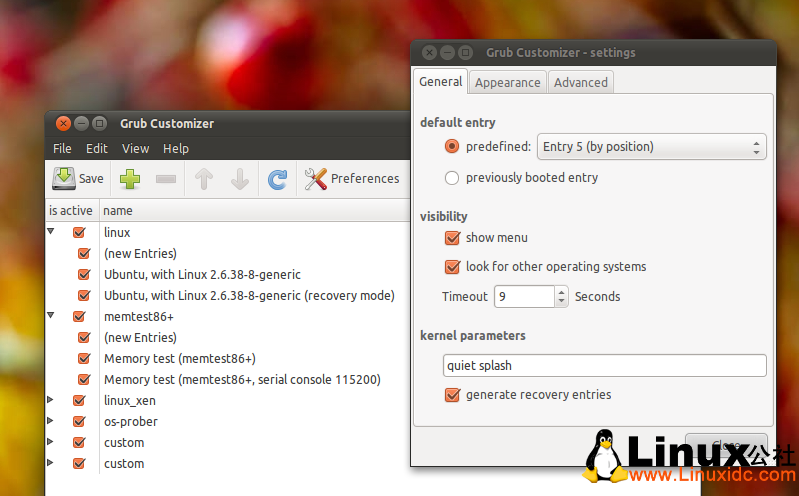Expand the first custom tree node
The height and width of the screenshot is (496, 799).
50,441
